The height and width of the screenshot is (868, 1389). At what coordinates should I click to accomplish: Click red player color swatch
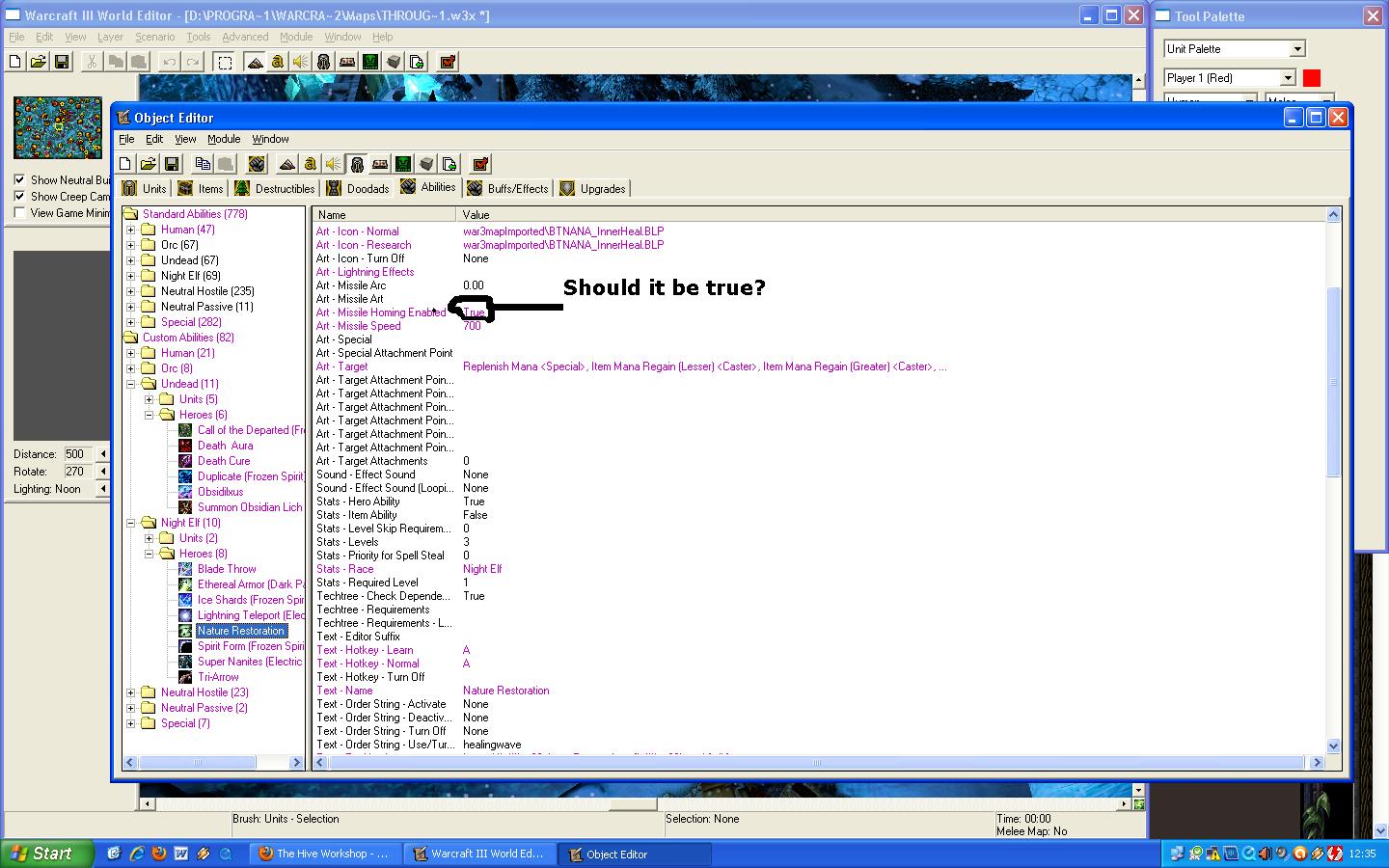(1312, 78)
